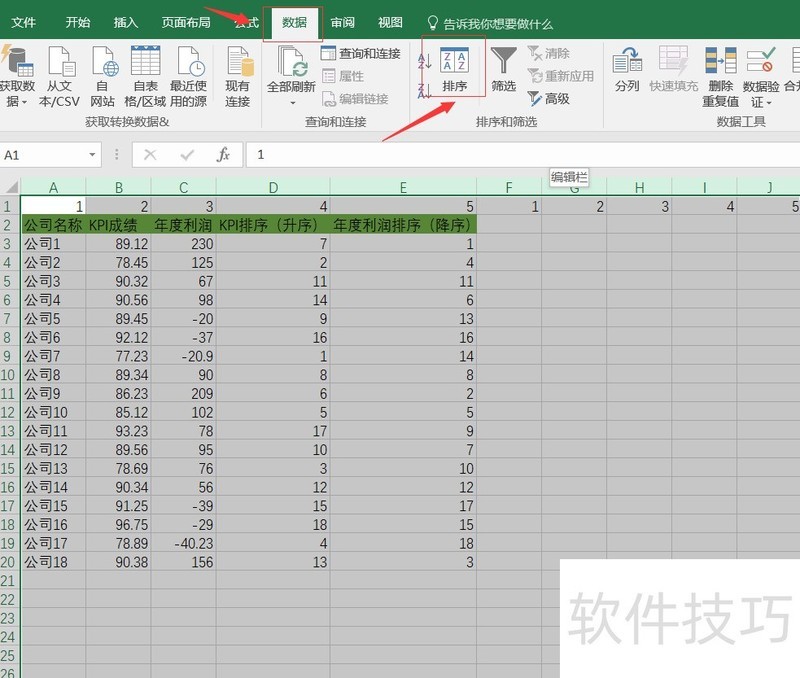
Task: Click the fx insert function icon
Action: tap(223, 155)
